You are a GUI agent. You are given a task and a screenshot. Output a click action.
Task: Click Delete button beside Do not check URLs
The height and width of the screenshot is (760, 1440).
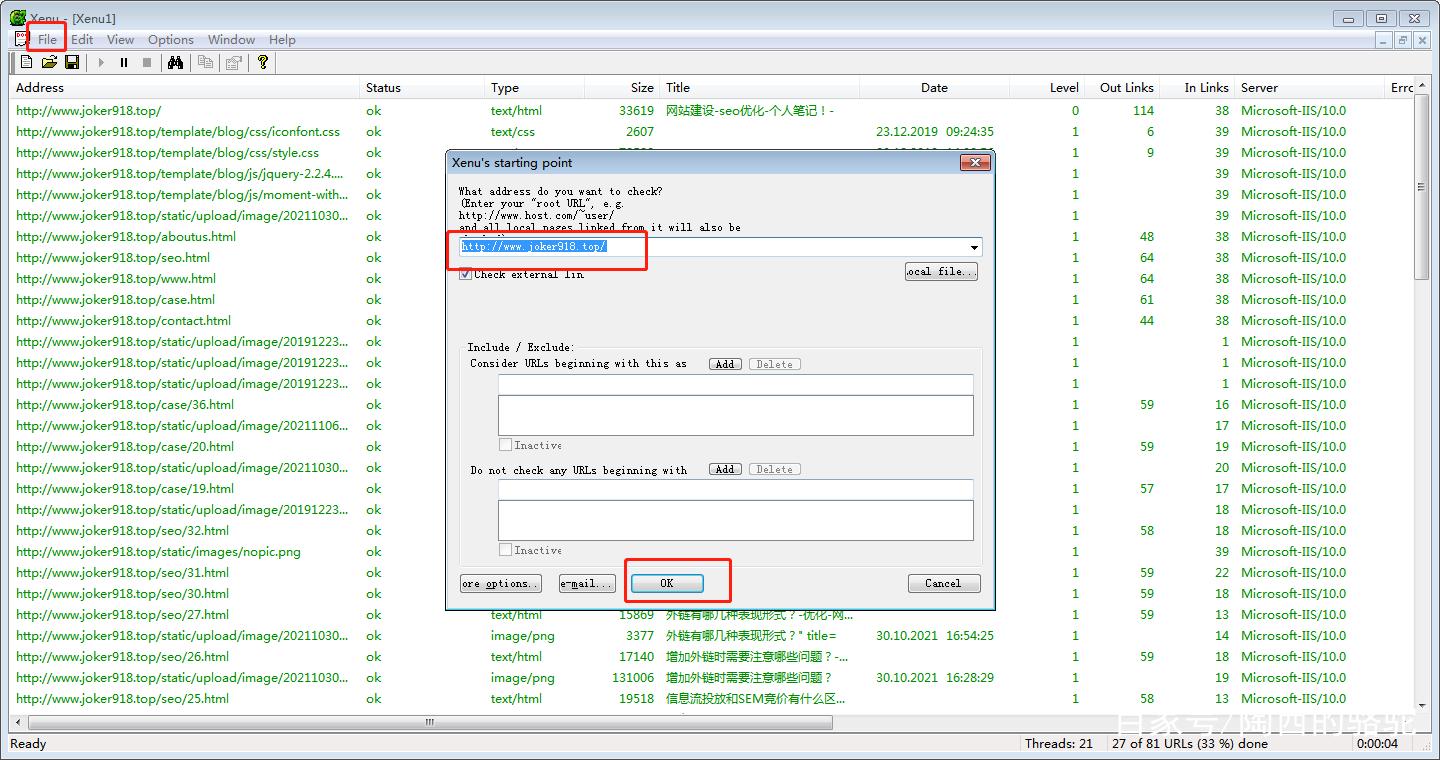[x=775, y=469]
